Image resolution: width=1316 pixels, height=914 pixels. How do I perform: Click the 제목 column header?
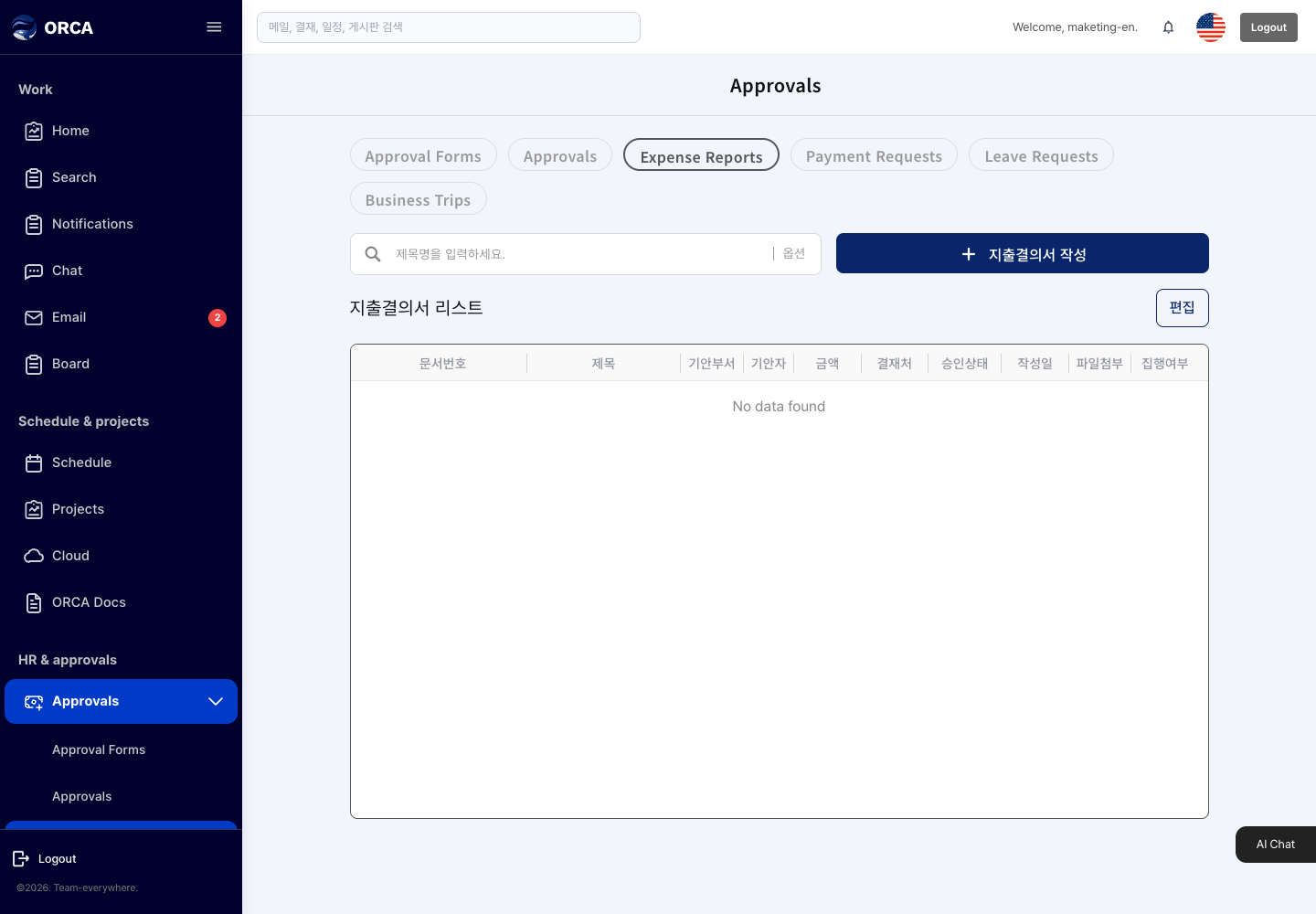pyautogui.click(x=603, y=364)
